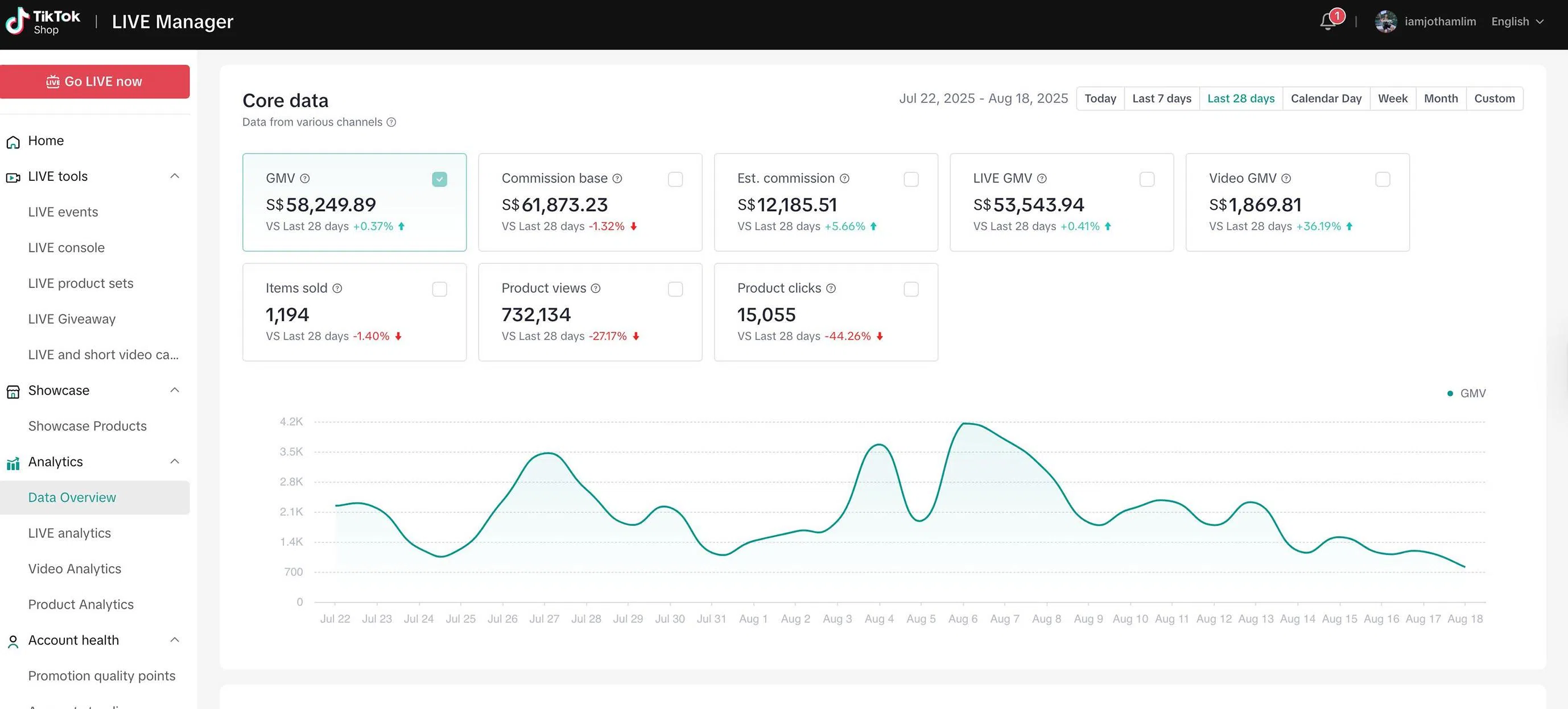Click the notification bell icon

tap(1327, 22)
